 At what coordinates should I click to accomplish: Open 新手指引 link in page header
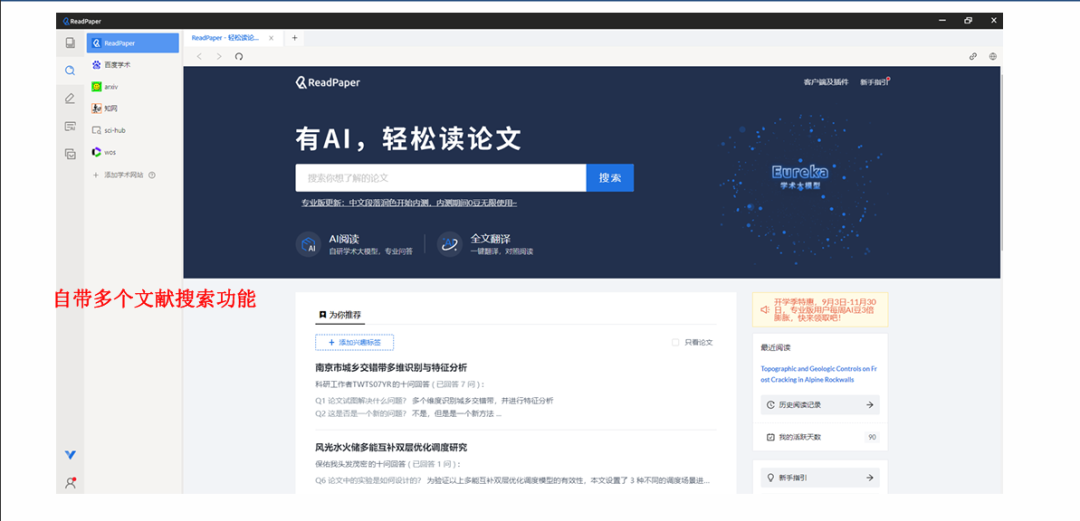tap(874, 83)
